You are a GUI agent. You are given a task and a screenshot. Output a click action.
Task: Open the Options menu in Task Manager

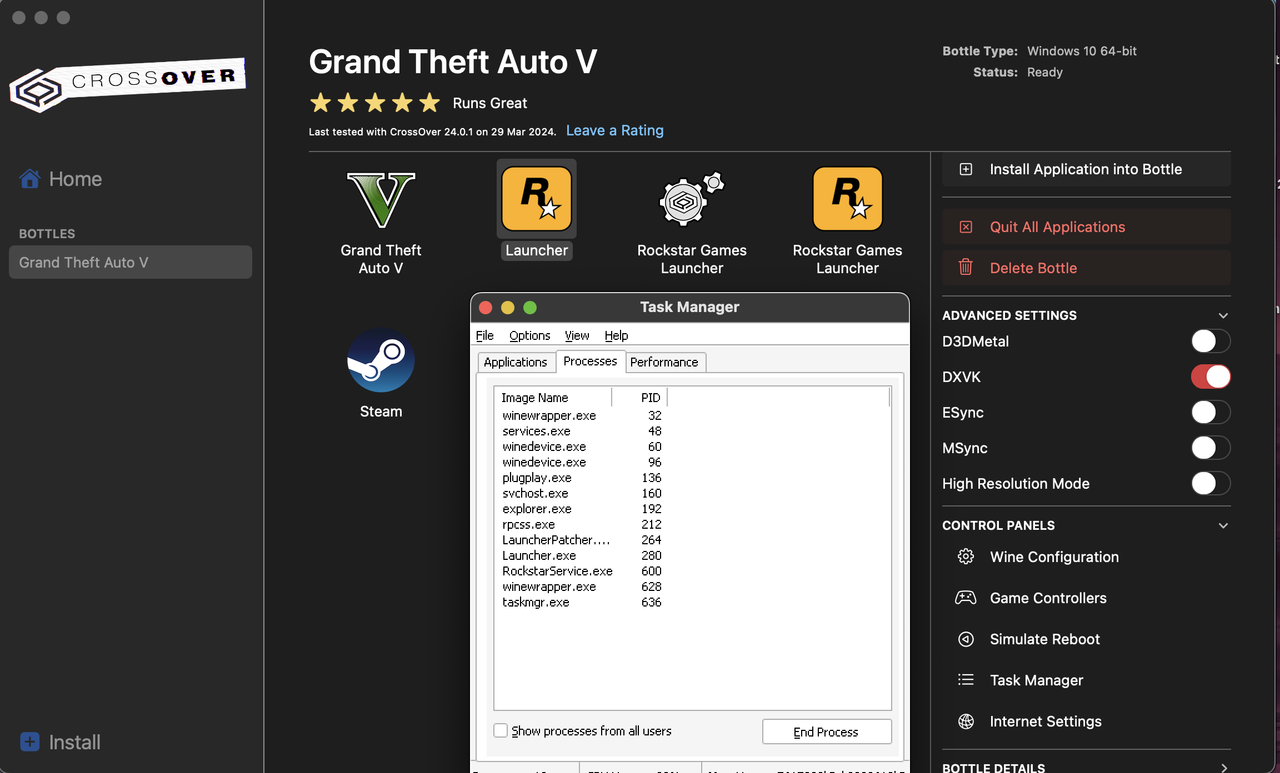[x=529, y=335]
